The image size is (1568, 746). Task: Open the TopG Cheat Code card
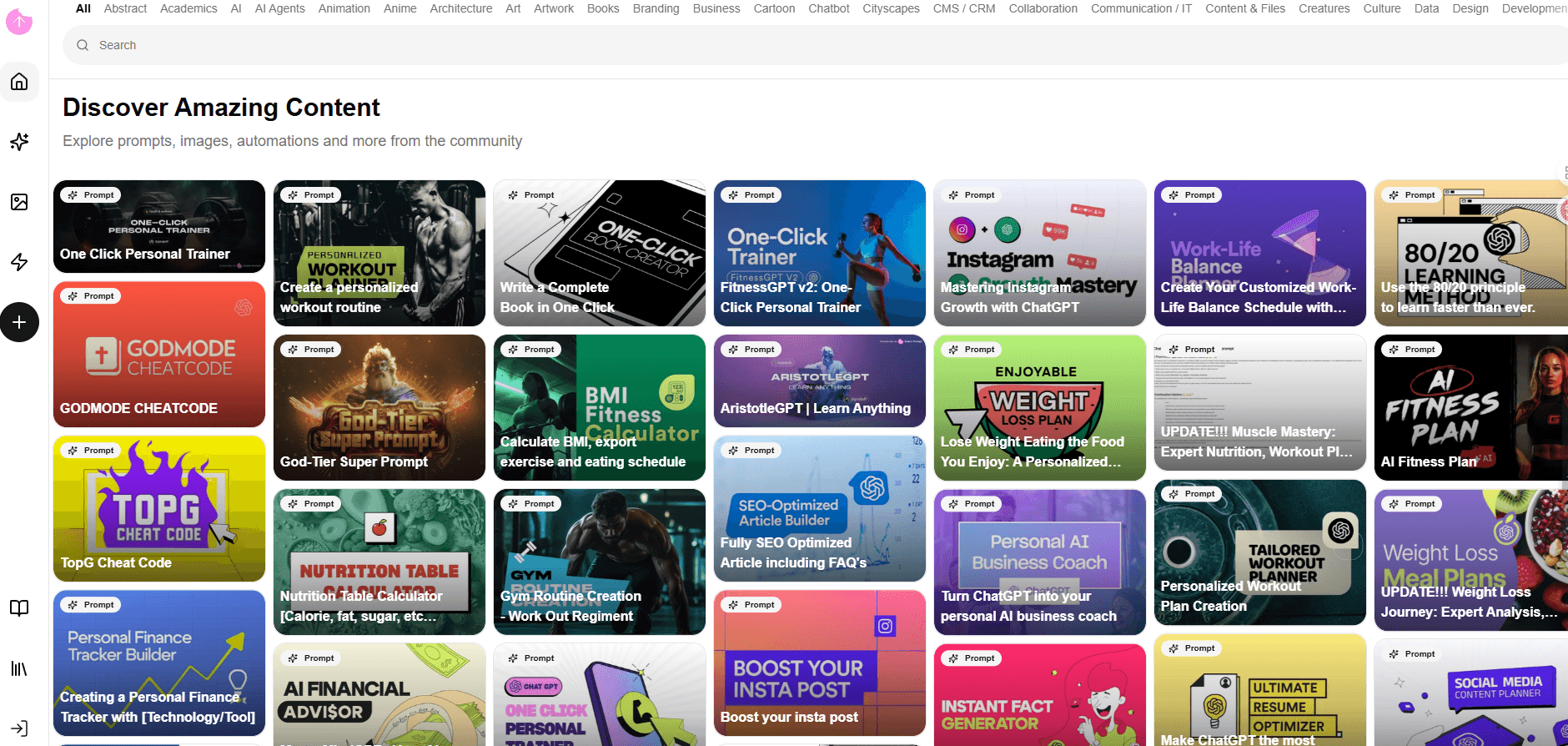[x=159, y=509]
